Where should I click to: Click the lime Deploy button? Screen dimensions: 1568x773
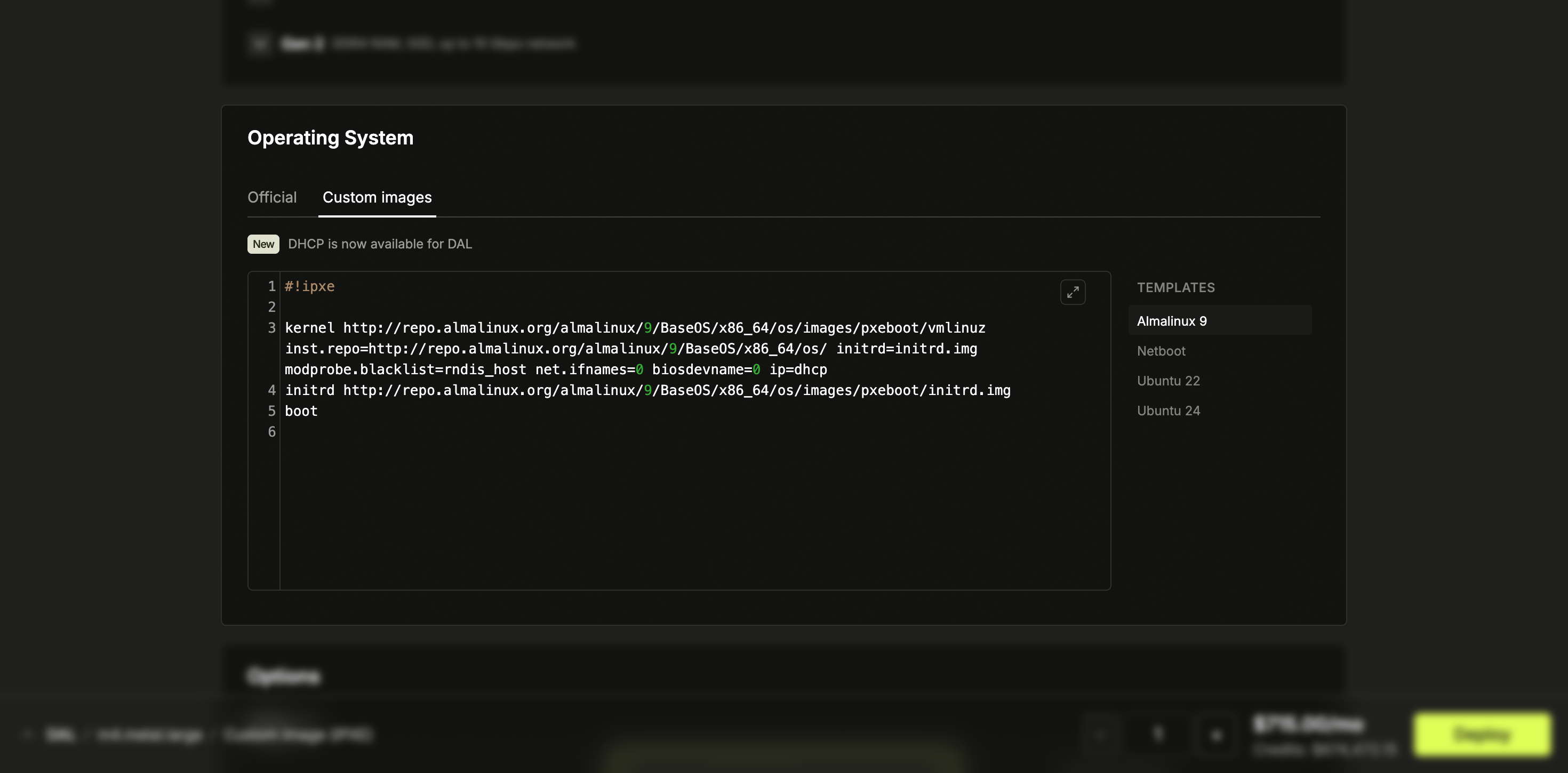tap(1482, 735)
